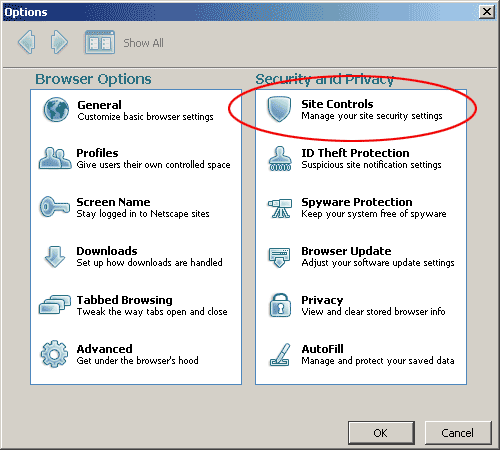Select the Screen Name key icon
Screen dimensions: 500x450
(x=55, y=207)
